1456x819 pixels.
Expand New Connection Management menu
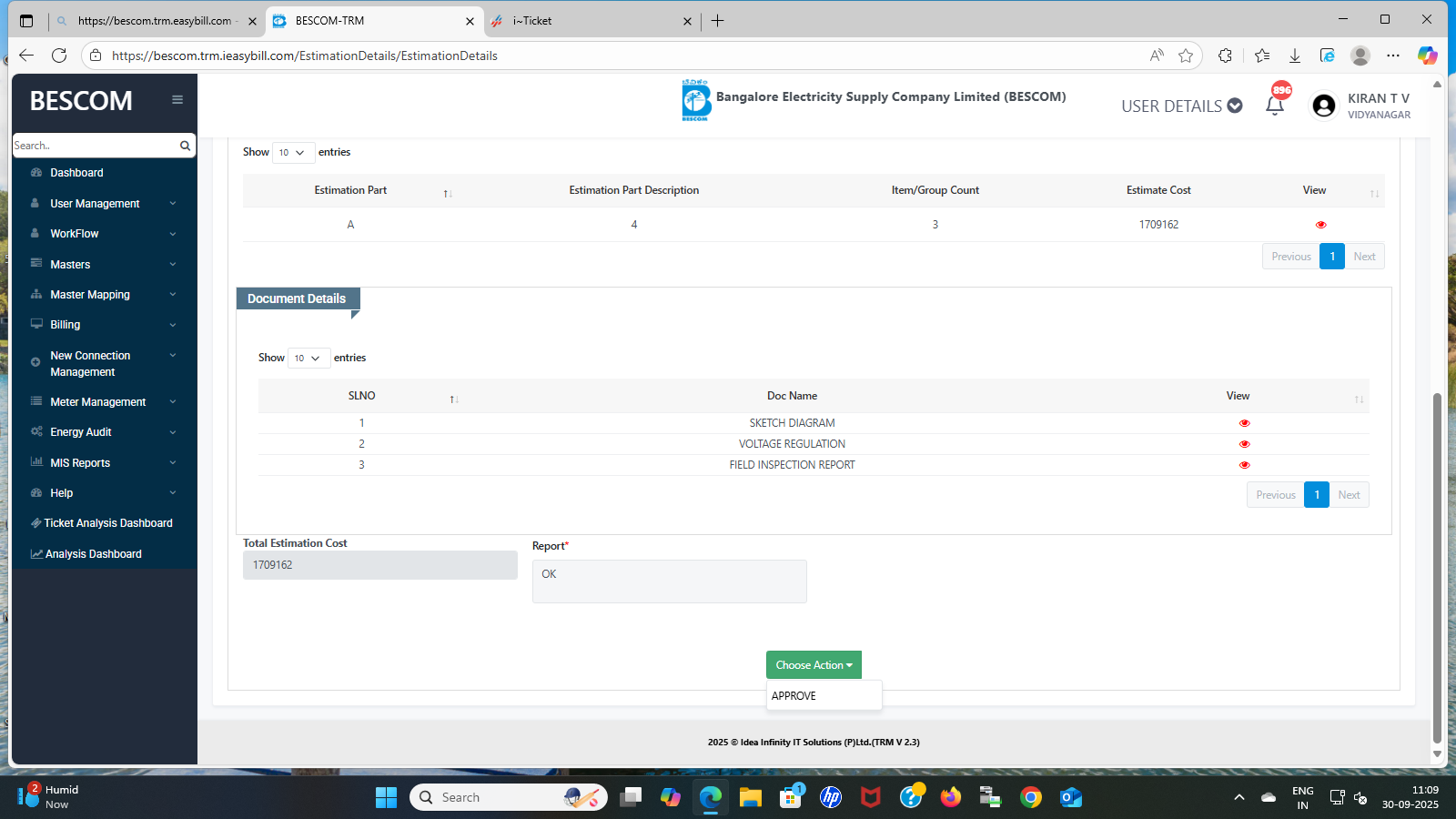105,364
